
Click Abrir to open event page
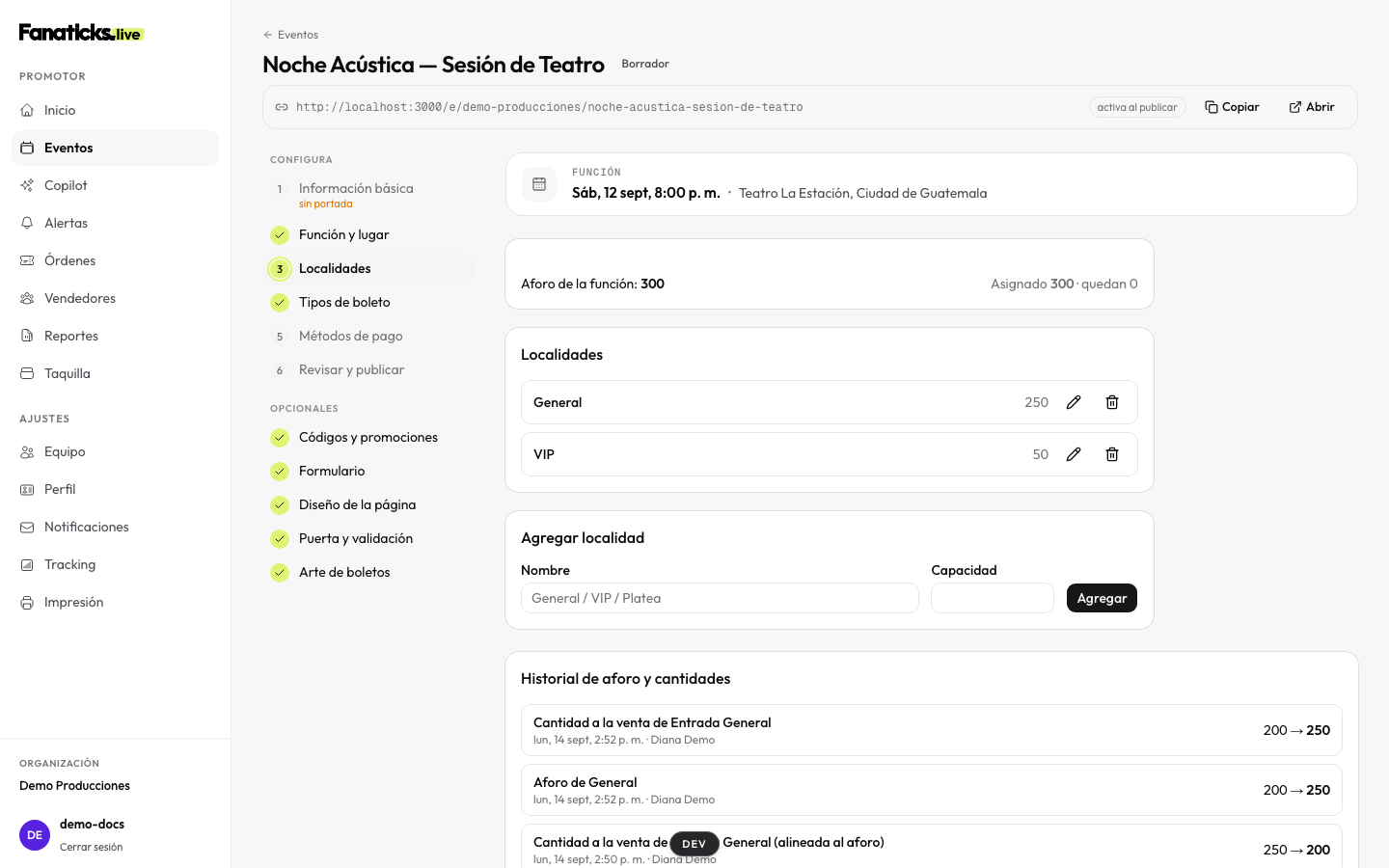click(x=1312, y=107)
